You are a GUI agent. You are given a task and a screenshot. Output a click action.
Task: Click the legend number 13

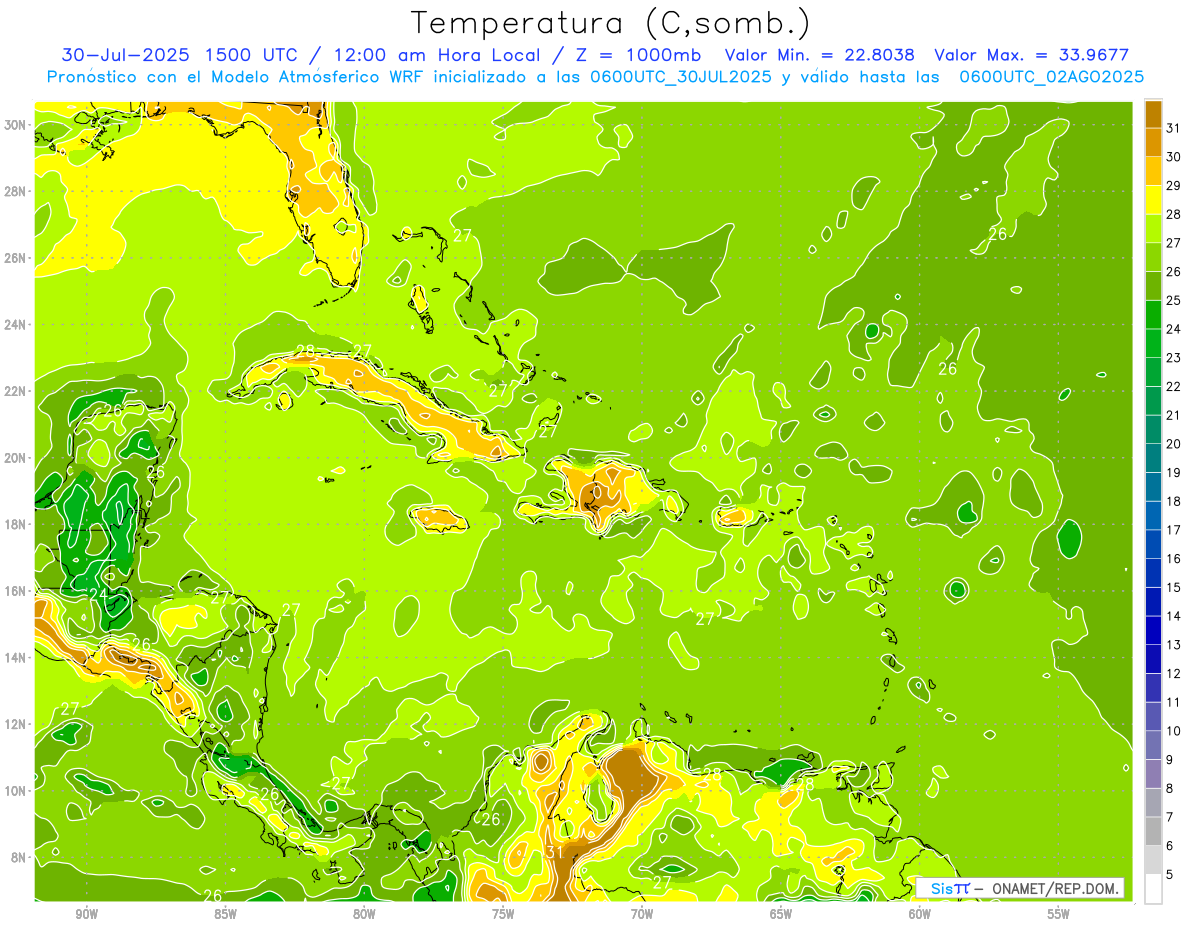1173,645
